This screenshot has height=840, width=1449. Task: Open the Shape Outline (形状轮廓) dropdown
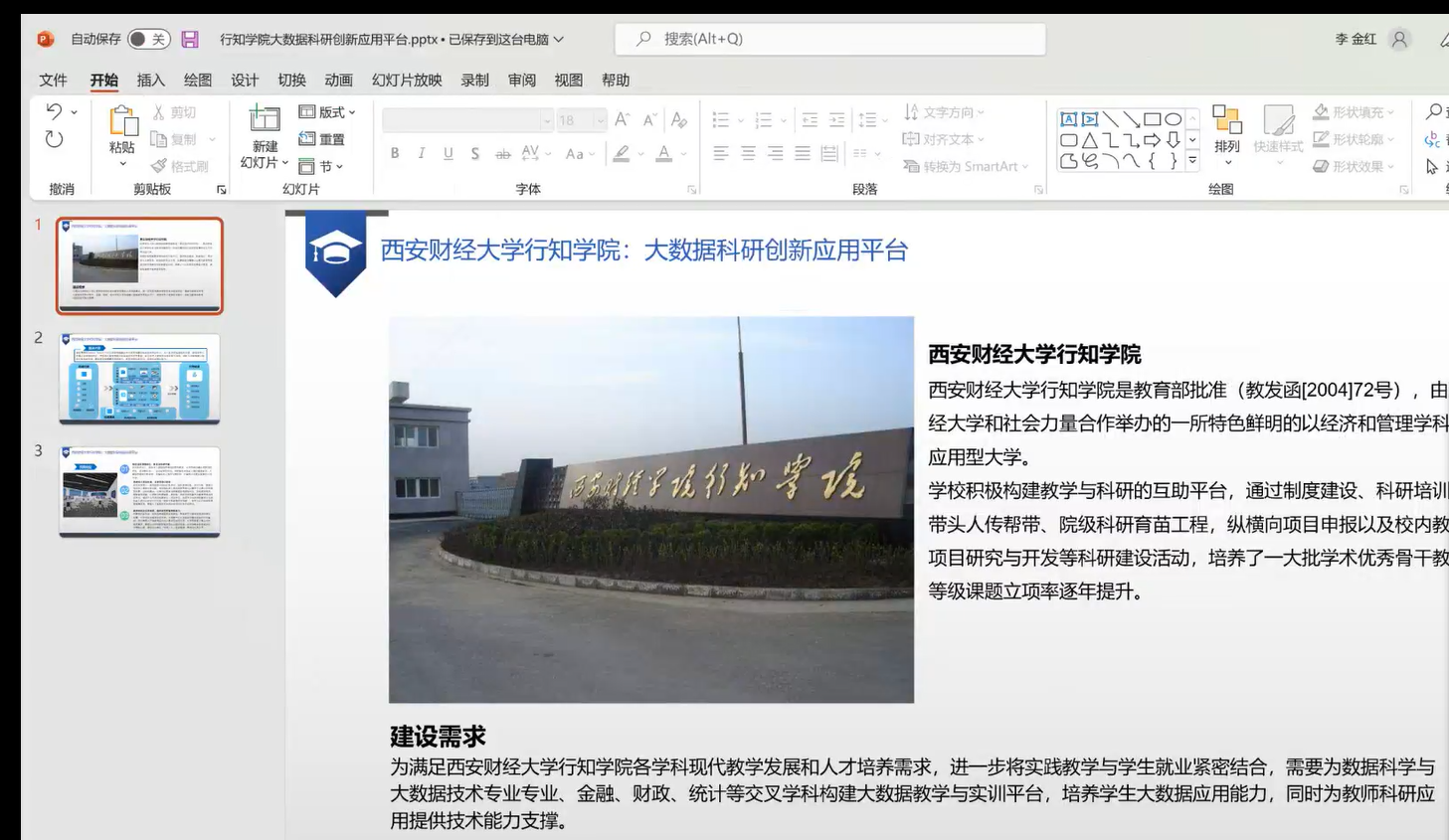1355,139
